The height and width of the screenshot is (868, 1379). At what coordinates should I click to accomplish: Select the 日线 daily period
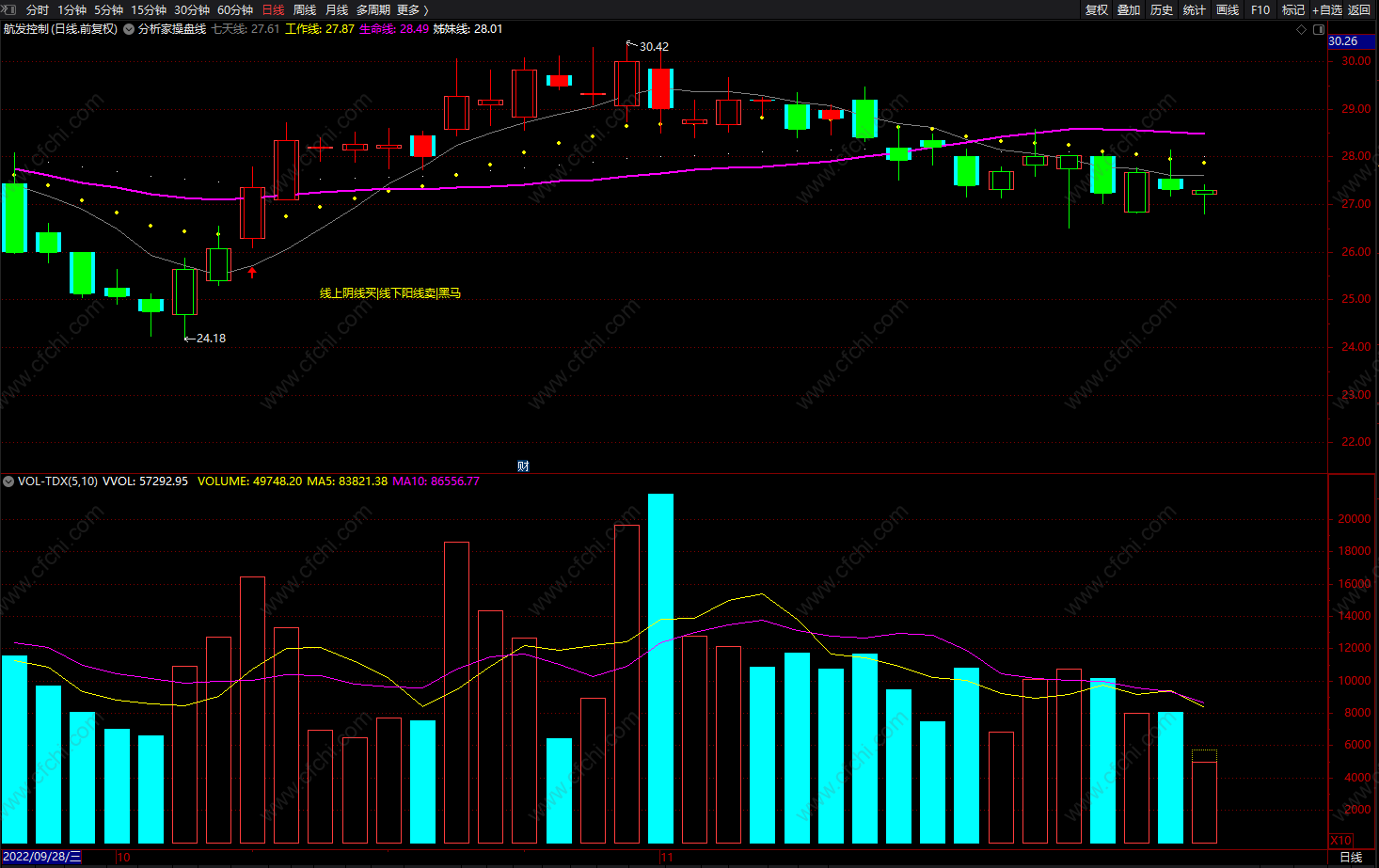point(273,9)
